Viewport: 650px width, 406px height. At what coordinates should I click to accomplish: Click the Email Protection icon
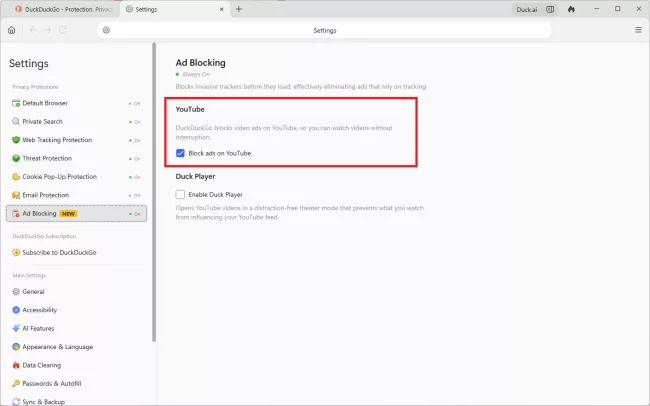pyautogui.click(x=16, y=195)
